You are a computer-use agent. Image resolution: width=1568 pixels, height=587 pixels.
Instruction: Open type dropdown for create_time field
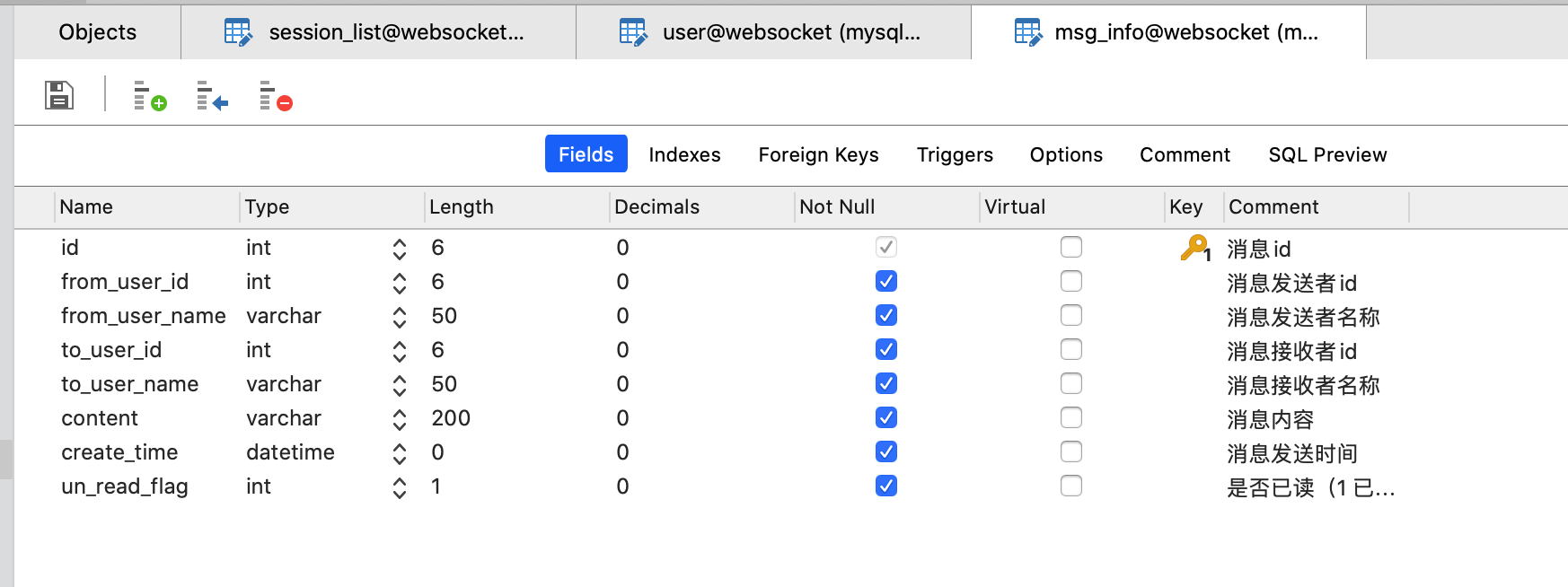pyautogui.click(x=400, y=453)
